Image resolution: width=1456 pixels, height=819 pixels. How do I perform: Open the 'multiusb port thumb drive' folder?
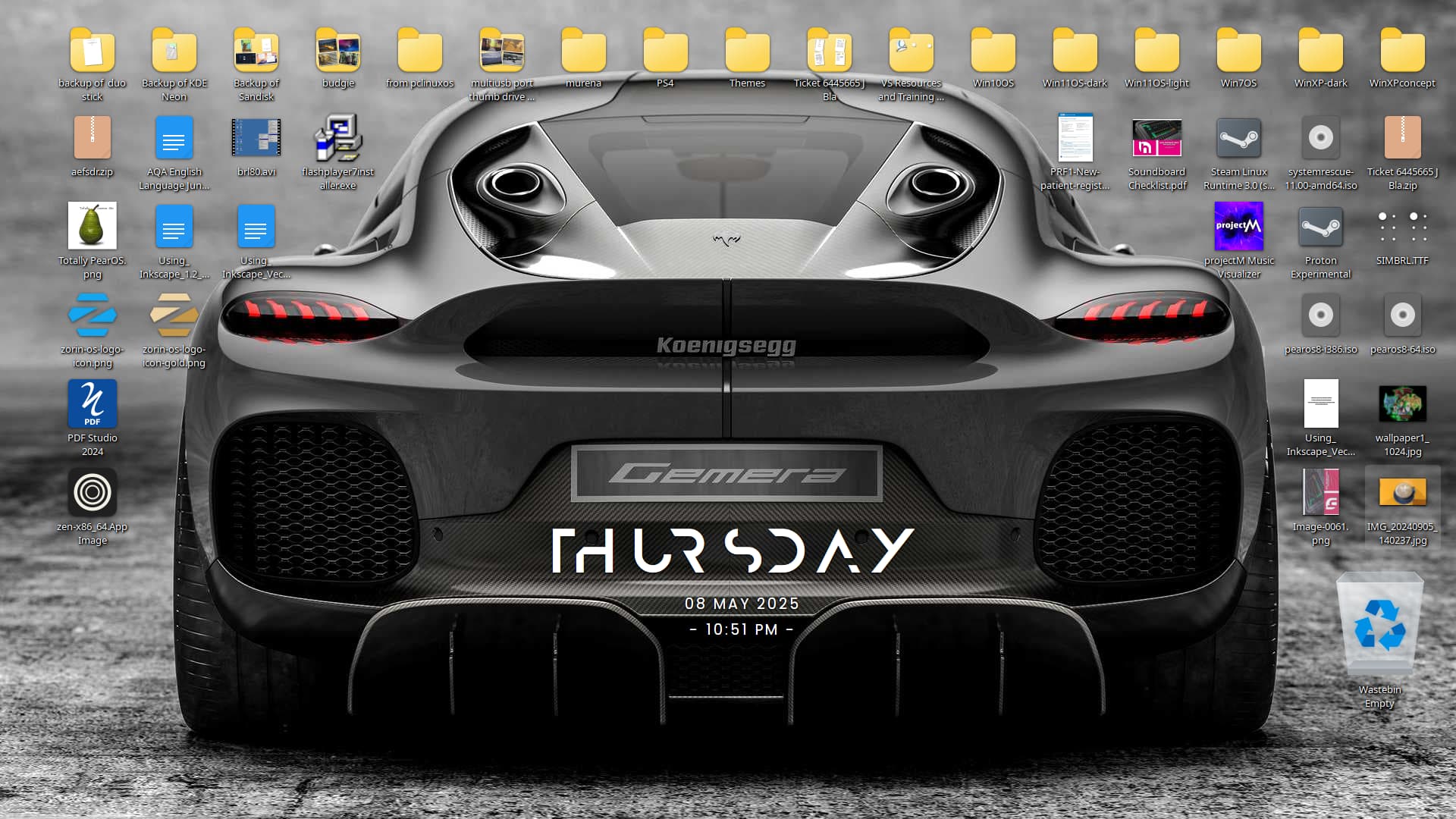point(501,50)
